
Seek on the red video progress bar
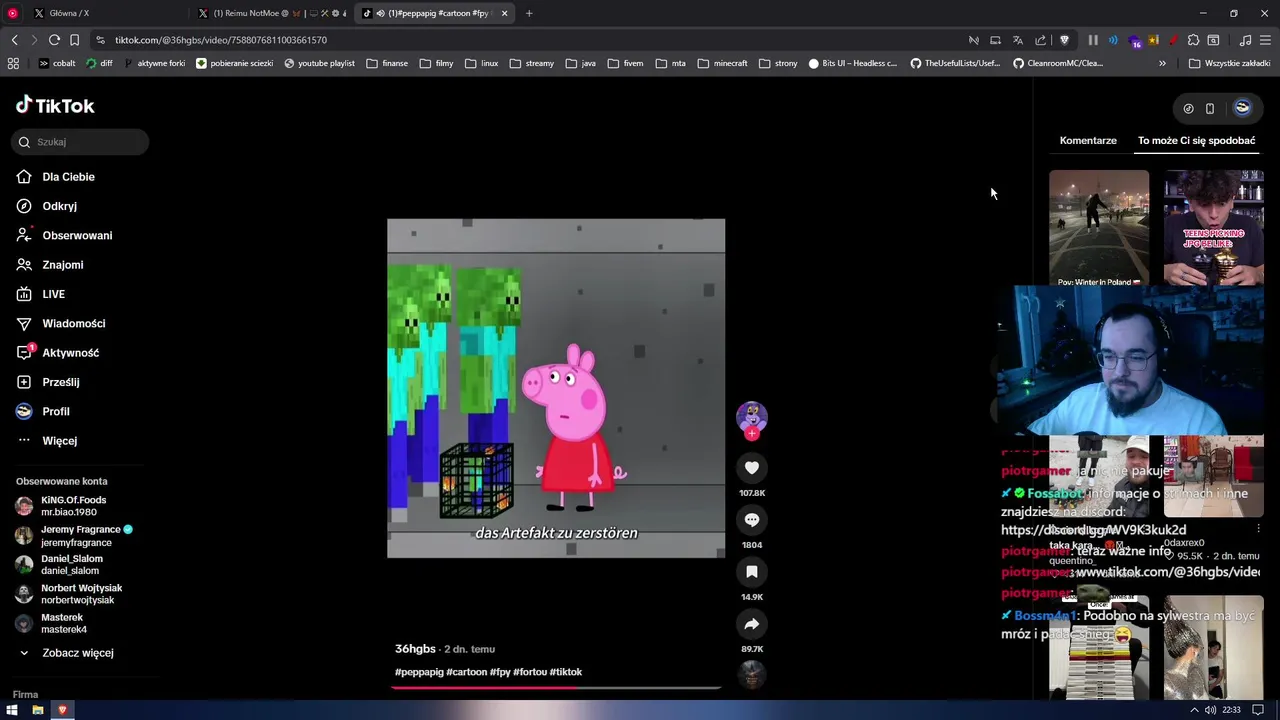pos(556,688)
